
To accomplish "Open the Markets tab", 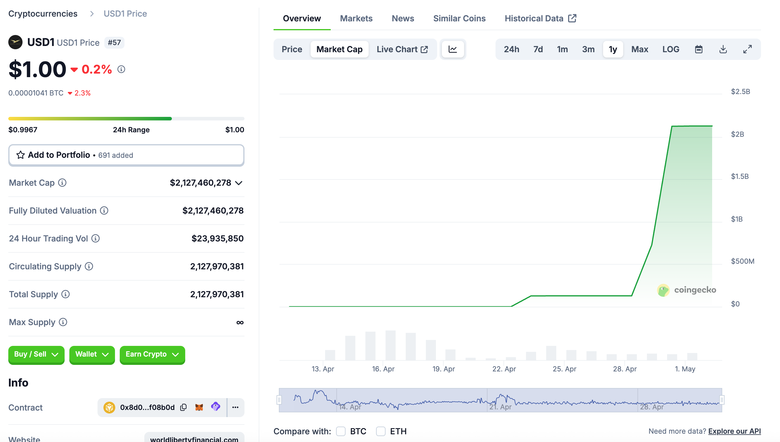I will 356,18.
